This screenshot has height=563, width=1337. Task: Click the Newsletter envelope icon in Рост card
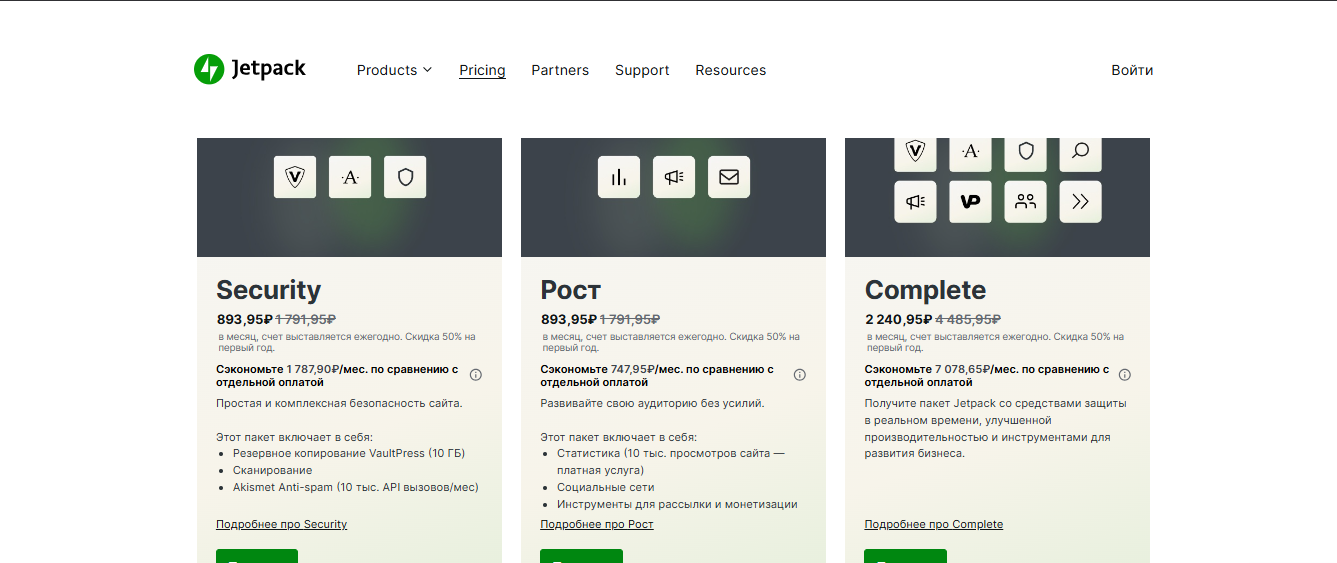point(729,177)
